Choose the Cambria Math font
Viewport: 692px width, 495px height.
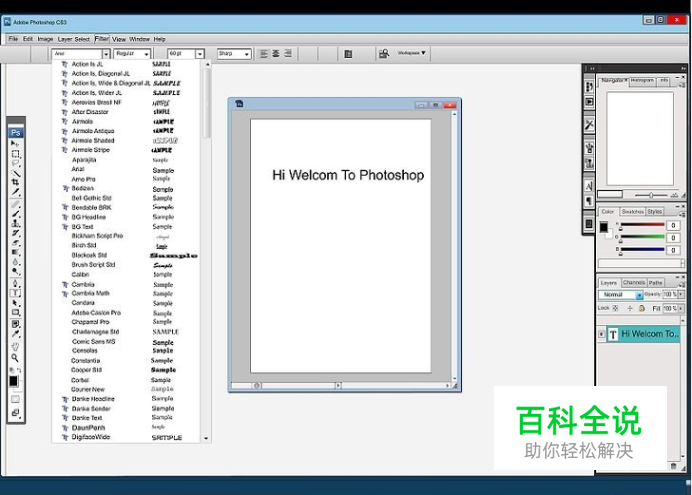90,293
